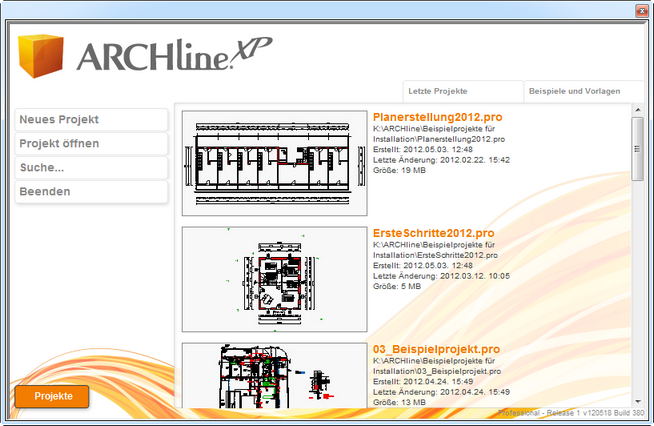Screen dimensions: 654x426
Task: Click the Installation\ErsteSchritte2012.pro path text
Action: [x=435, y=255]
